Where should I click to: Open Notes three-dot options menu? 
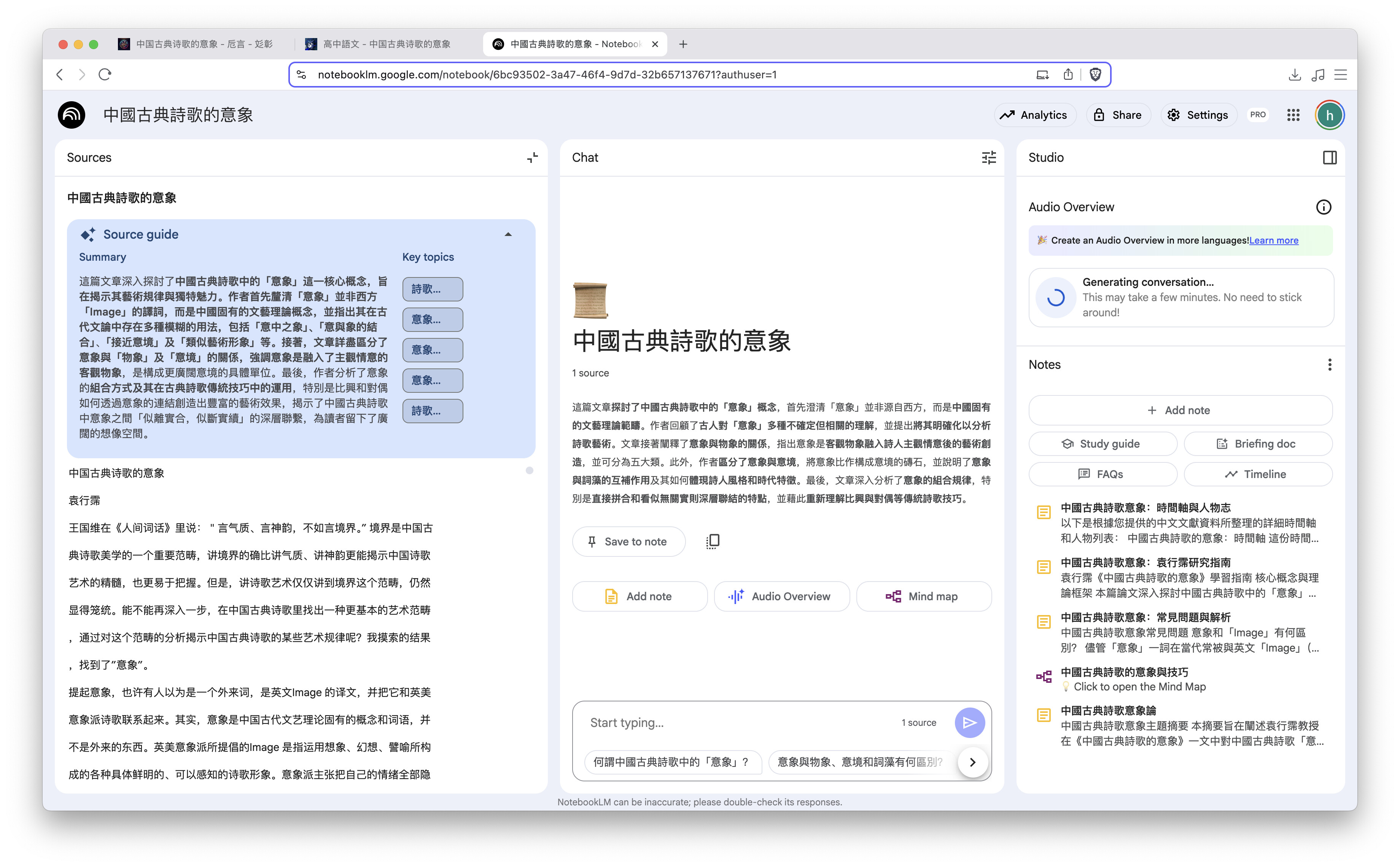[x=1330, y=365]
